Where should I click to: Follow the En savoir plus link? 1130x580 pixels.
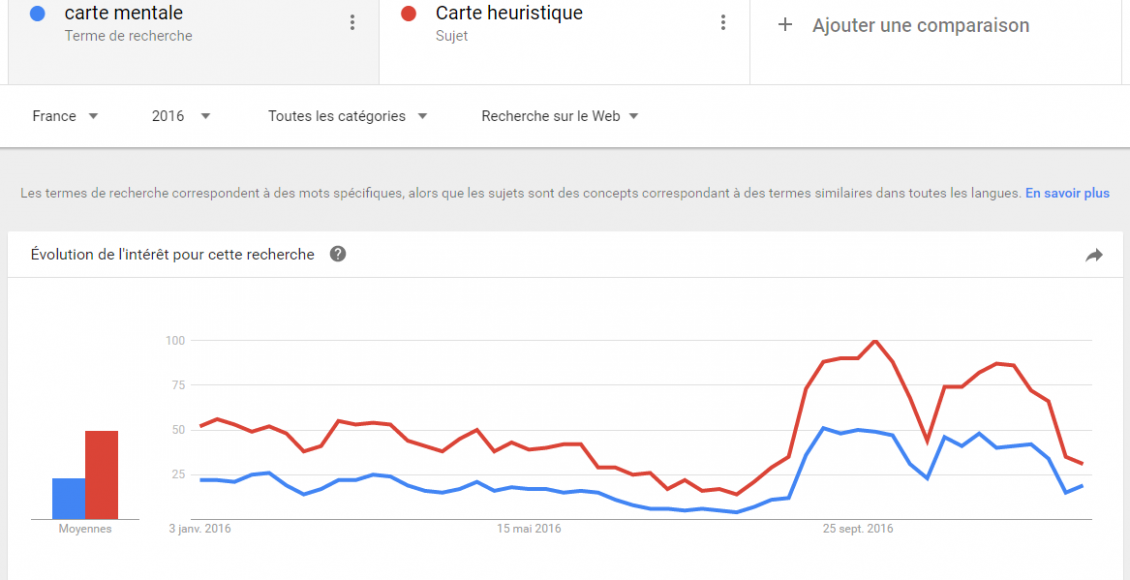click(1067, 193)
